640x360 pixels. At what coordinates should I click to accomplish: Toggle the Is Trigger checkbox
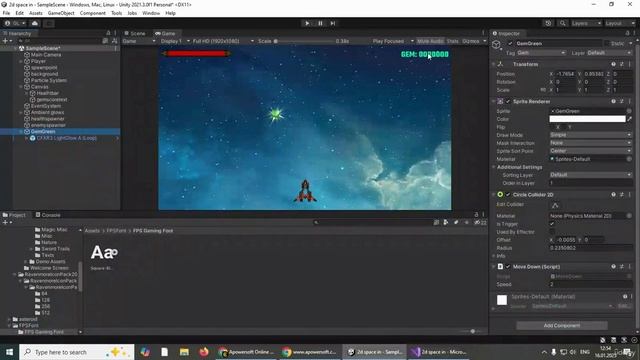(552, 224)
